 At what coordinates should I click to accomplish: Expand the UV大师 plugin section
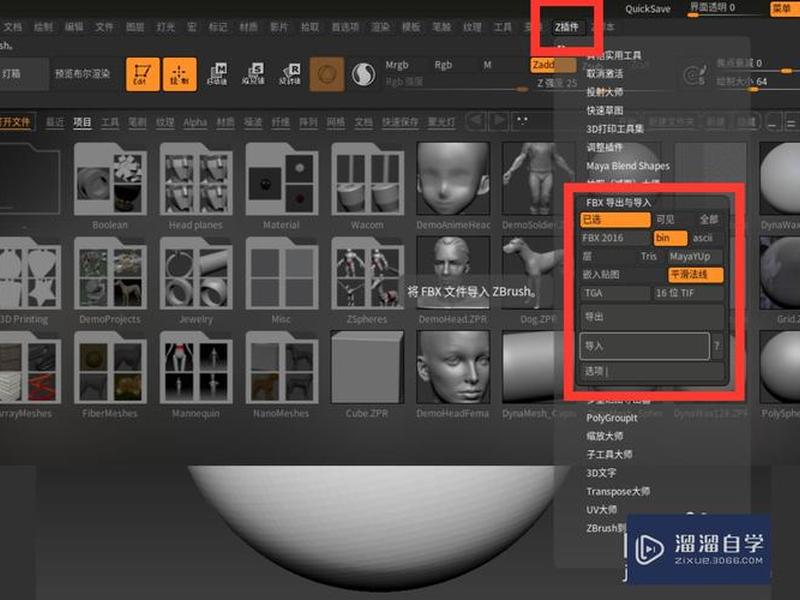[602, 510]
